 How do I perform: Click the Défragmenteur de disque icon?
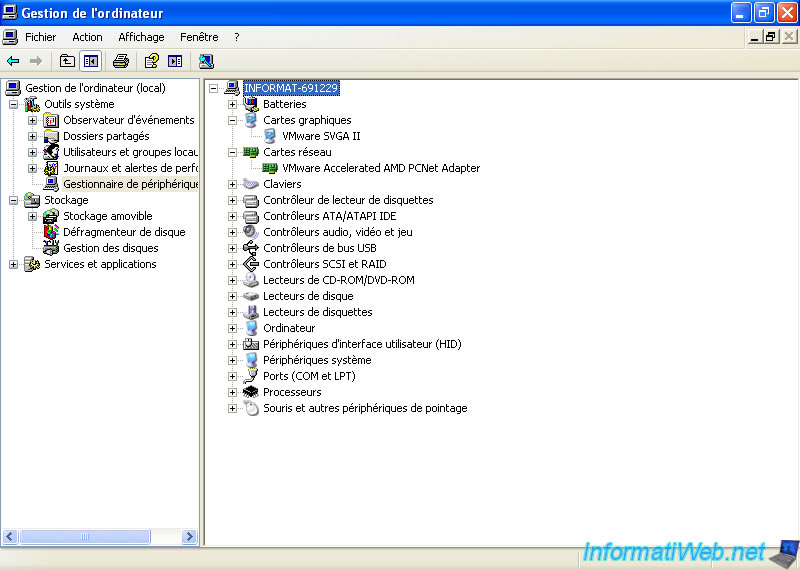click(51, 232)
